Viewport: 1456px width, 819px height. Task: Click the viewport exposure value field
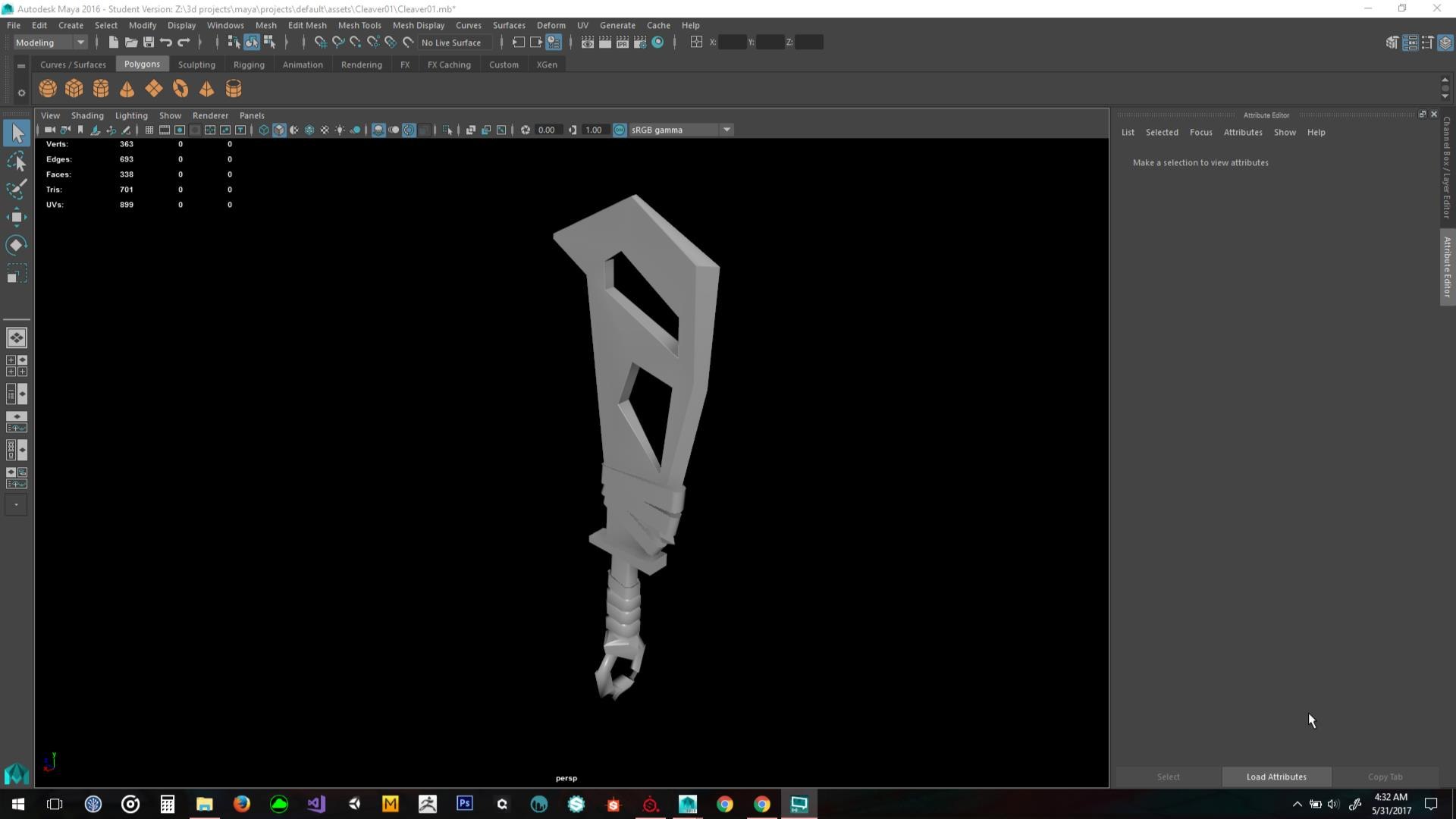(547, 130)
